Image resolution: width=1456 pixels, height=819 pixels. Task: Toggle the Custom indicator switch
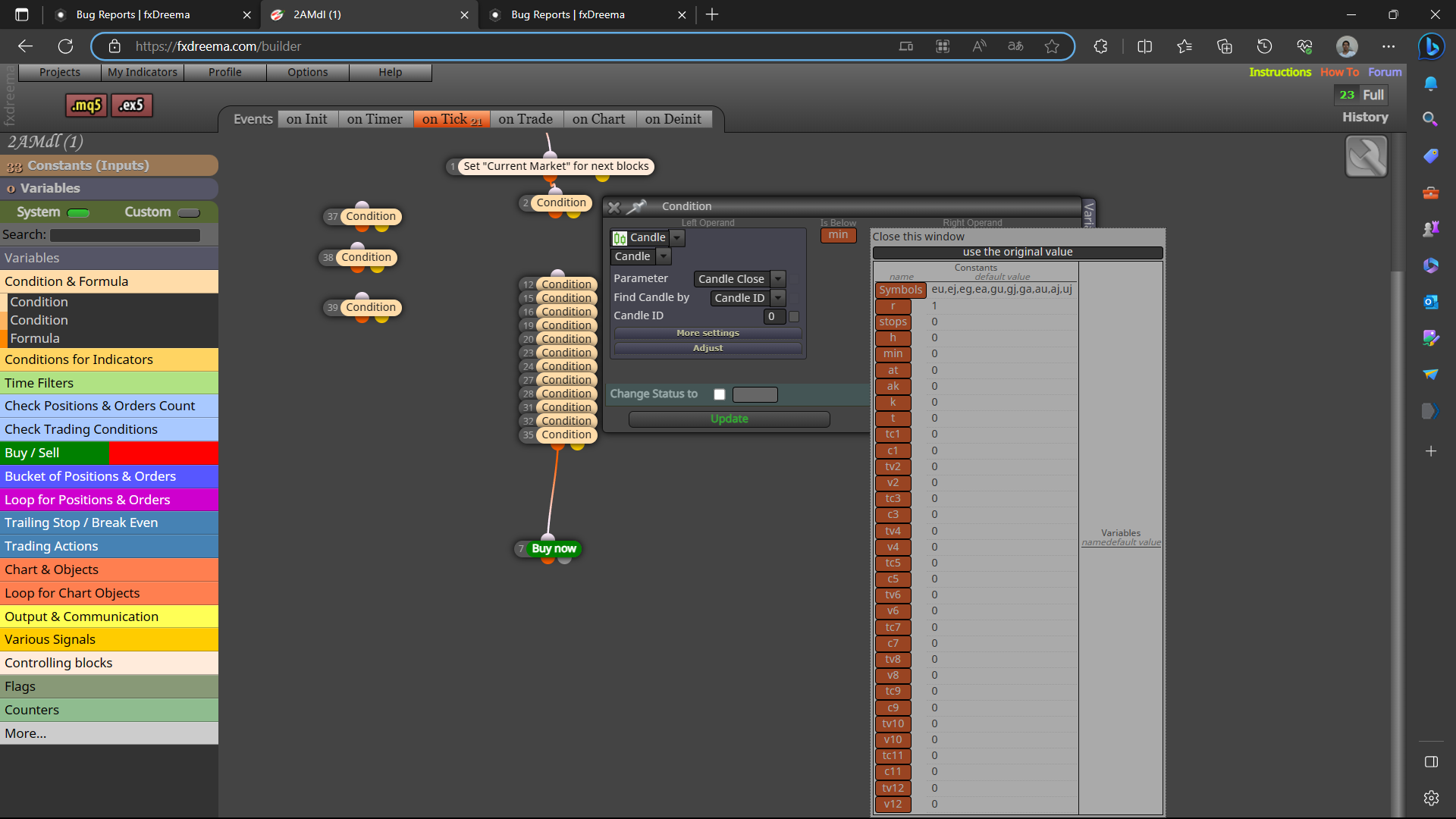point(189,212)
